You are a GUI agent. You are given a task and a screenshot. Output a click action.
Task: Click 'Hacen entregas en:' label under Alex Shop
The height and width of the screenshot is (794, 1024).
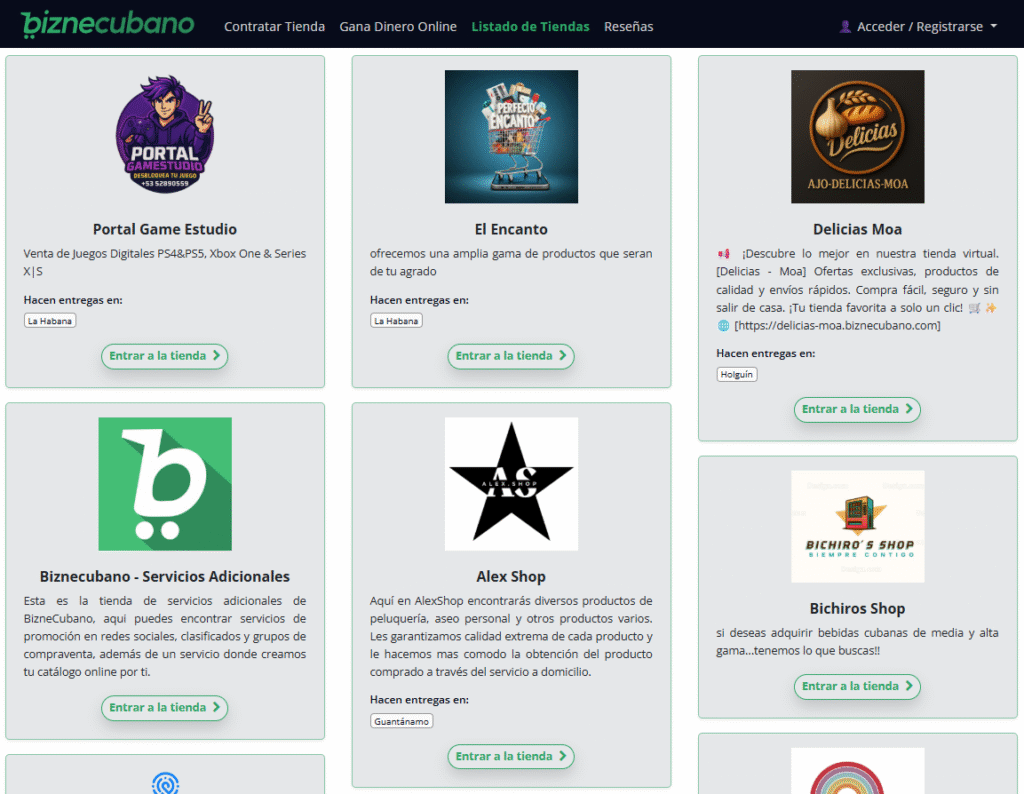419,700
